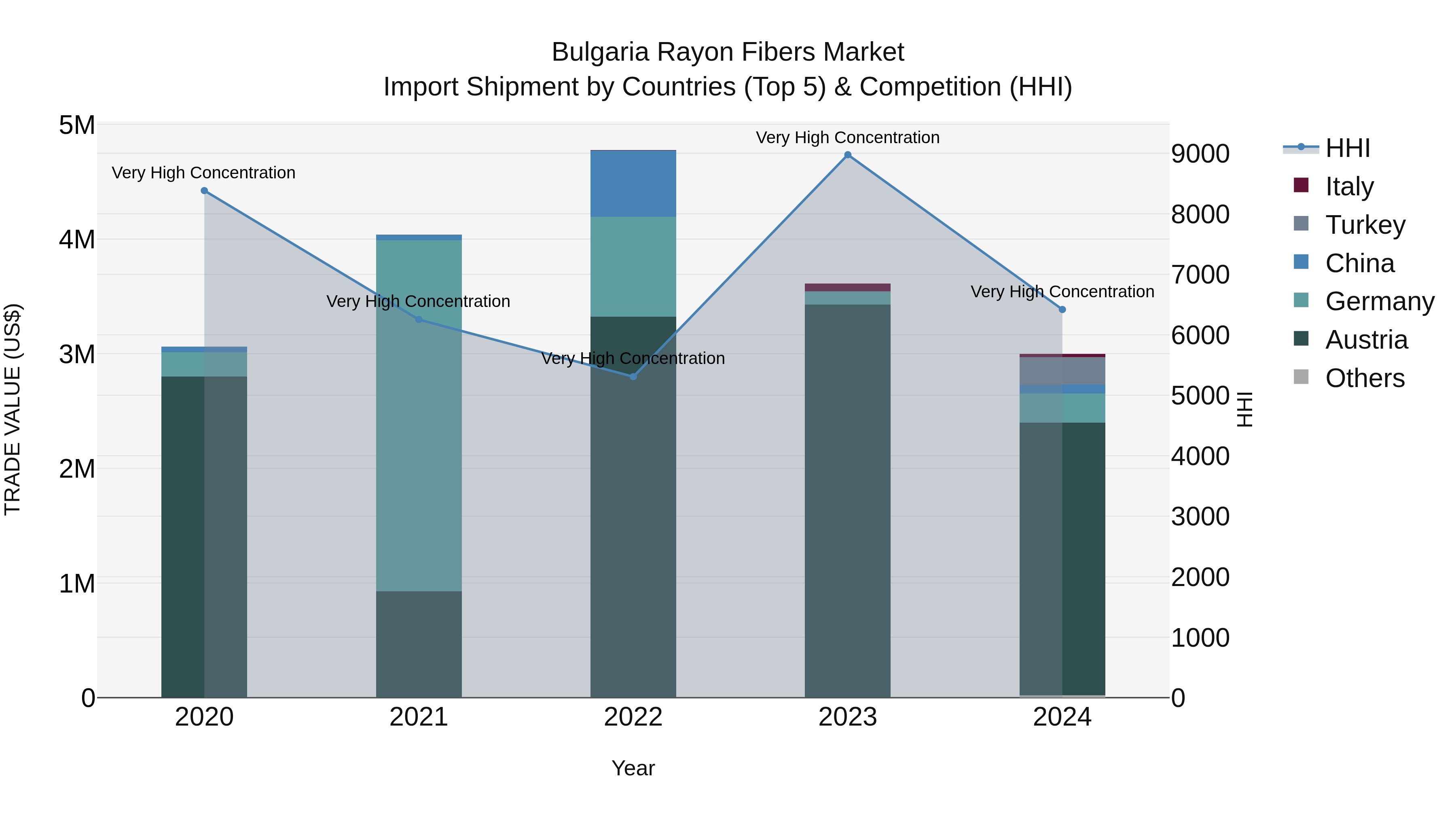Click the 3M trade value tick label
This screenshot has width=1456, height=819.
77,354
